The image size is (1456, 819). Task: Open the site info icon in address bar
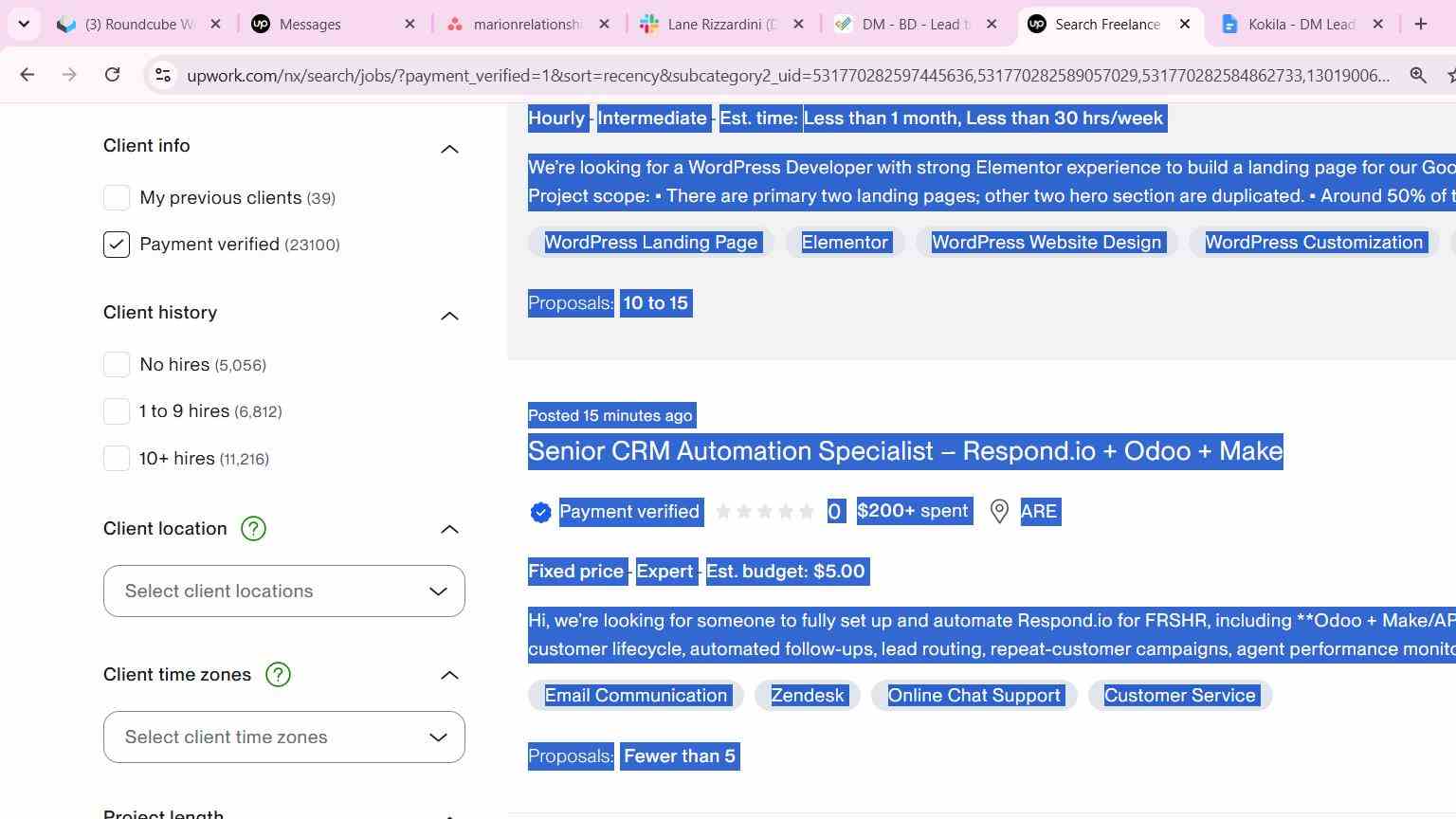pyautogui.click(x=163, y=75)
